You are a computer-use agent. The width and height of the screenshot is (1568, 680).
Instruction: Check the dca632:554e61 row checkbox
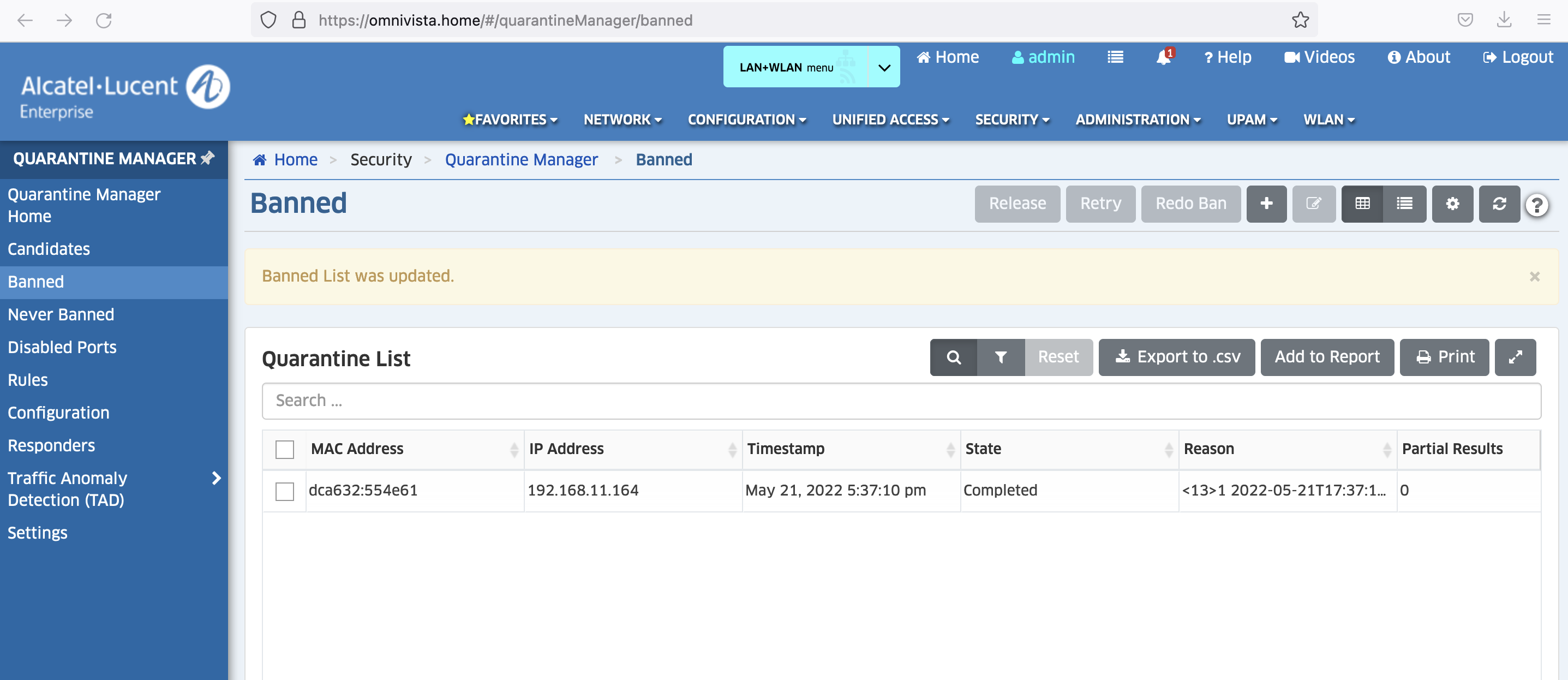(x=284, y=491)
